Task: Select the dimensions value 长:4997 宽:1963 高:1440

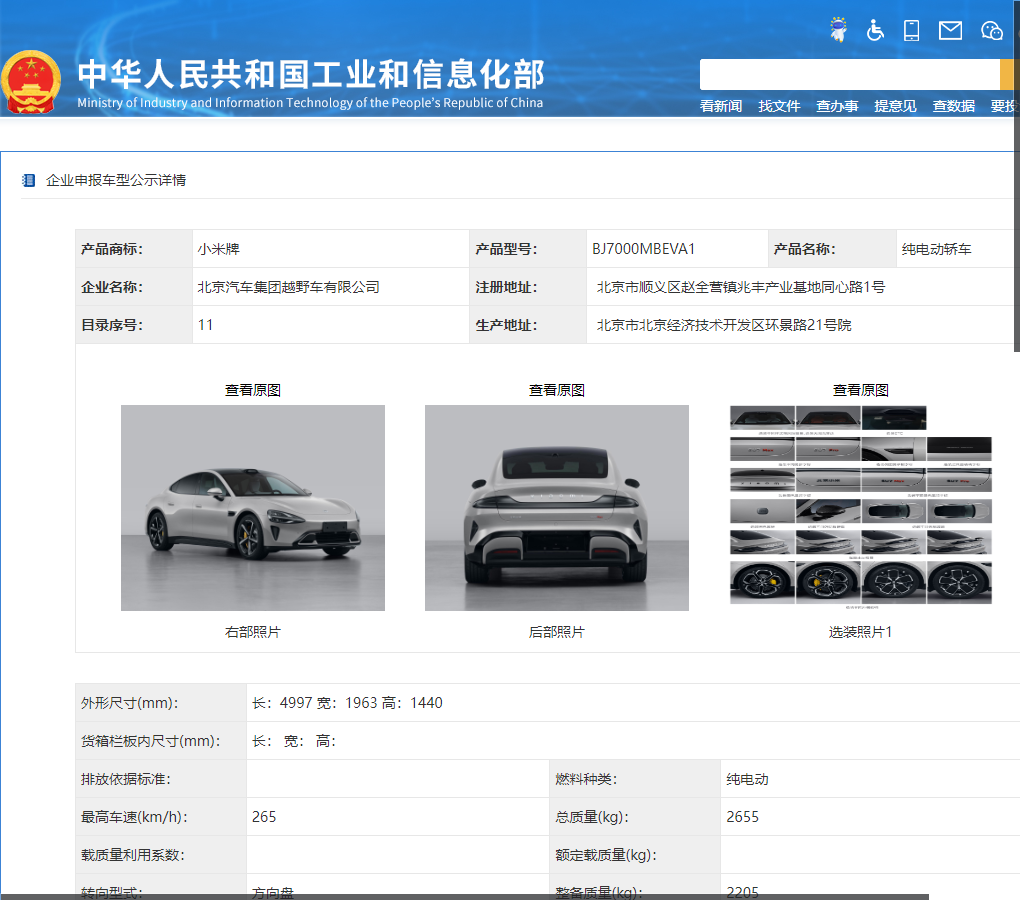Action: (x=347, y=703)
